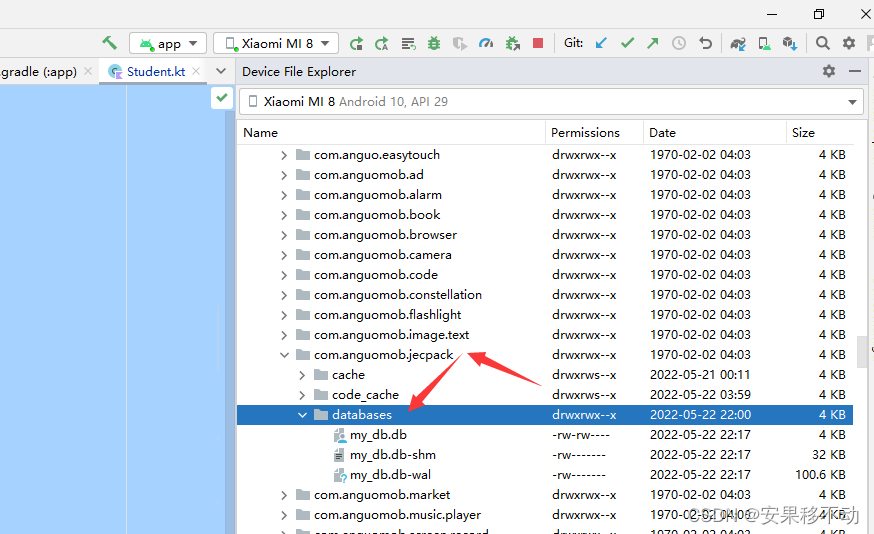Image resolution: width=874 pixels, height=534 pixels.
Task: Click the Run with Coverage icon
Action: coord(460,43)
